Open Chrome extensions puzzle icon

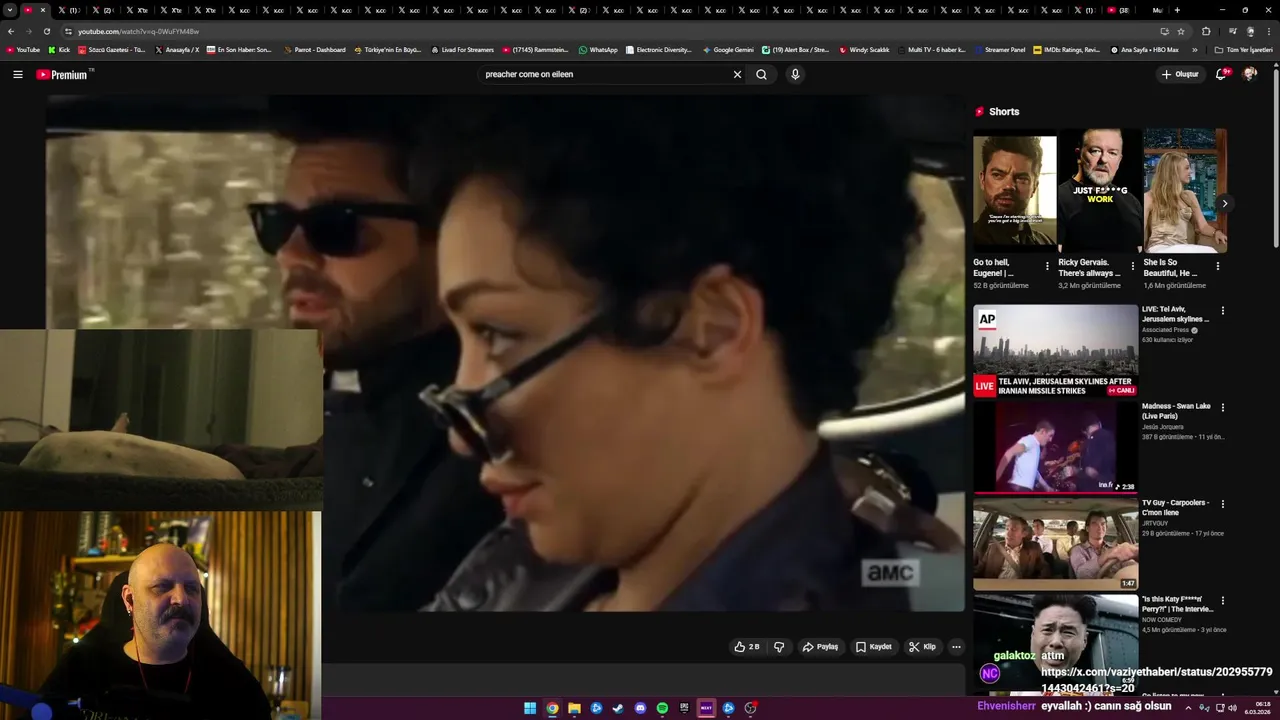(x=1206, y=31)
